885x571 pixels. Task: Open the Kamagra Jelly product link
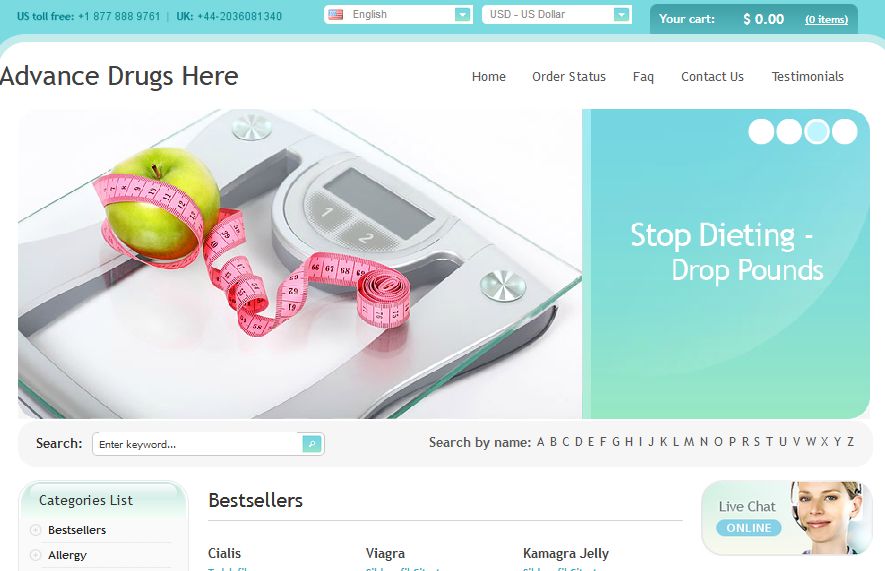pos(566,554)
